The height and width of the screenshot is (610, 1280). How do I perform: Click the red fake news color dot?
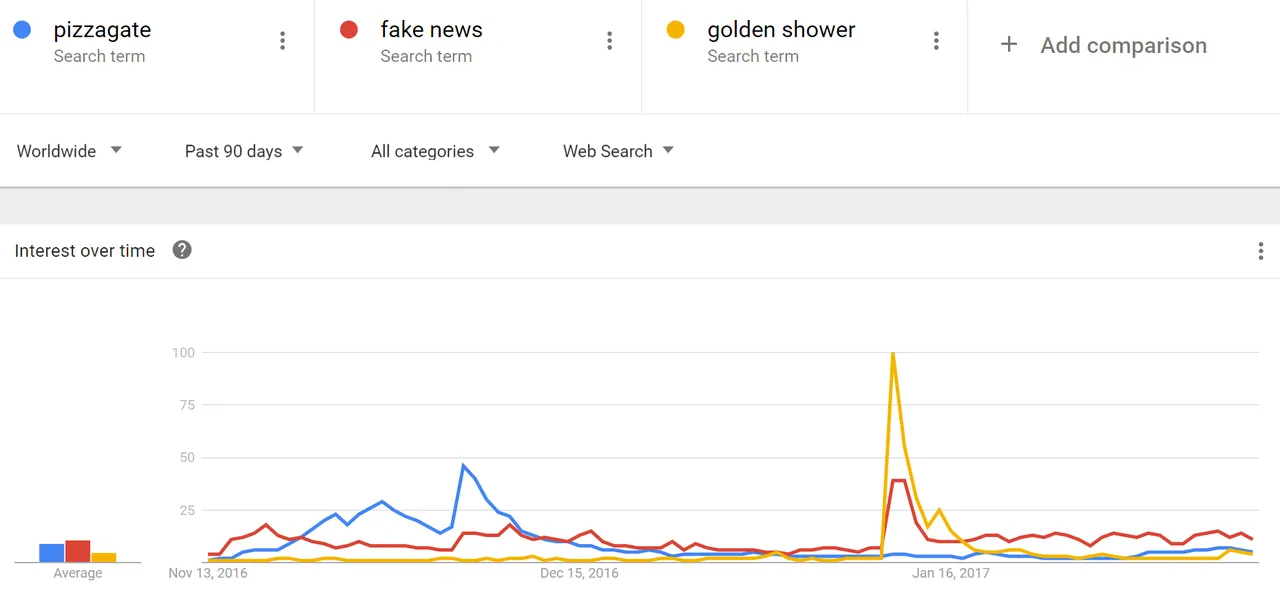coord(349,30)
